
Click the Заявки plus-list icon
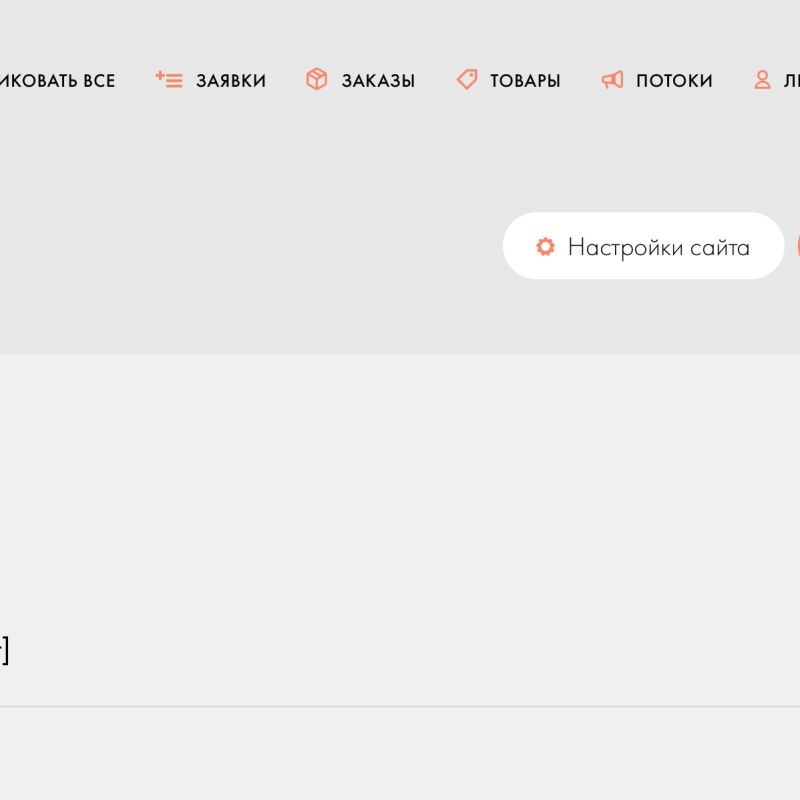point(169,80)
